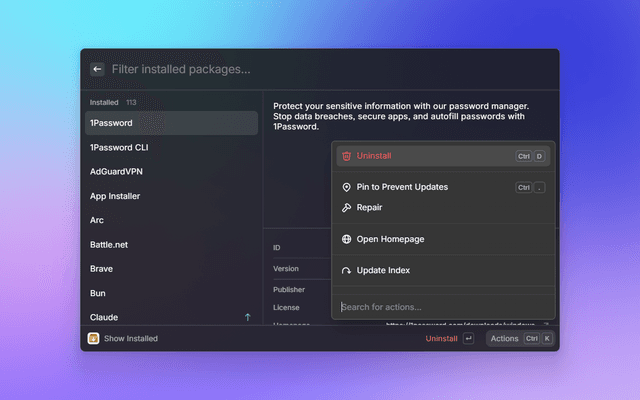
Task: Click the globe icon for Open Homepage
Action: coord(346,239)
